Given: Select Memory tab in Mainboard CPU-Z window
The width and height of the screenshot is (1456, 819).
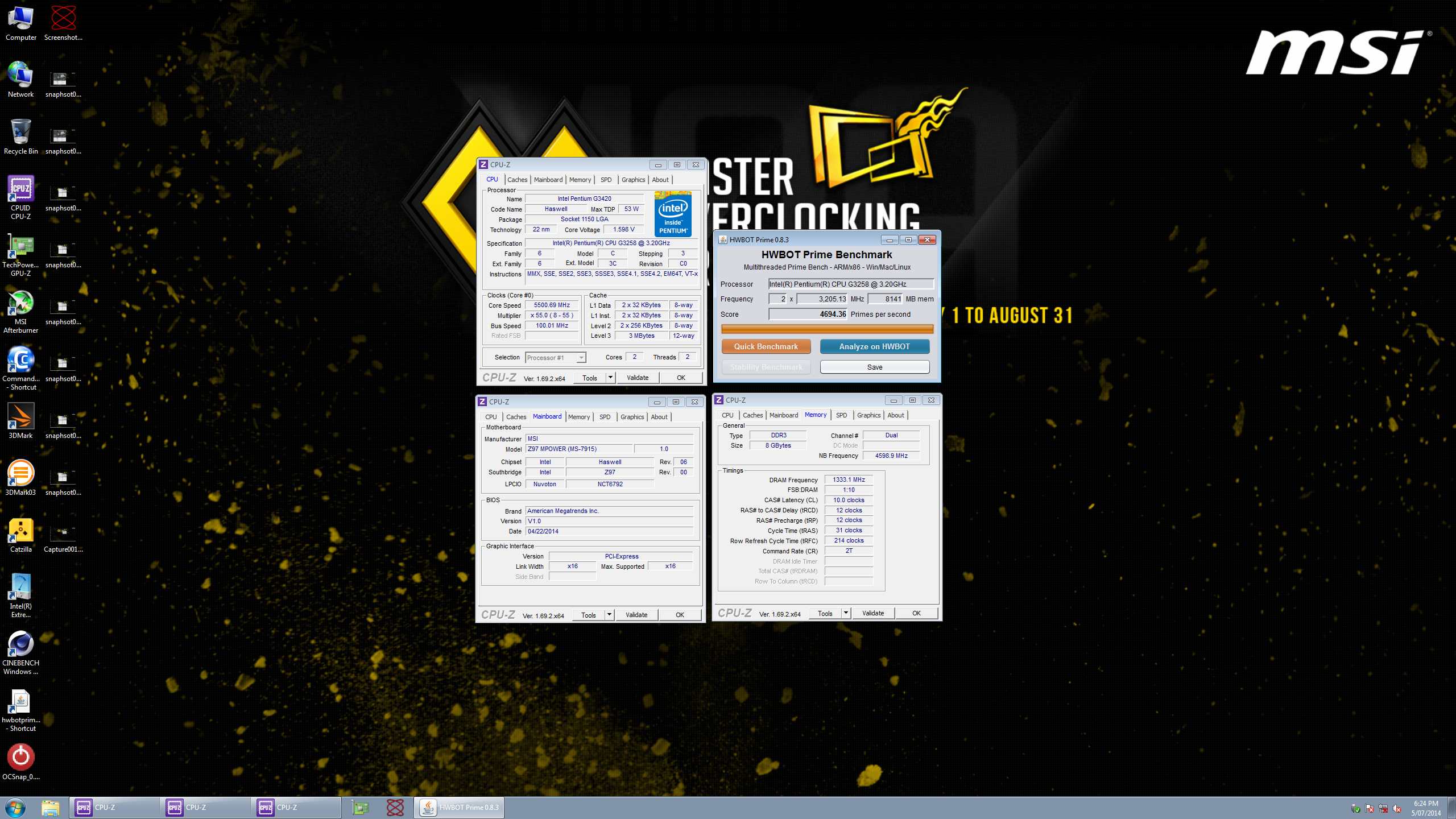Looking at the screenshot, I should point(579,417).
